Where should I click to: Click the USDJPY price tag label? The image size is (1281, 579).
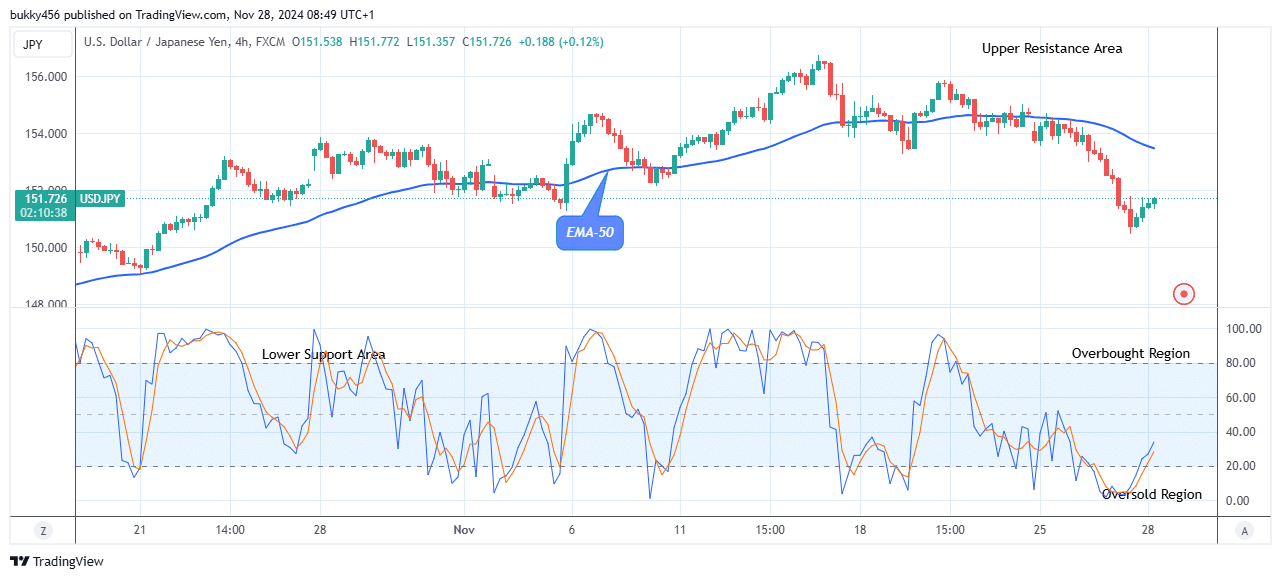[100, 199]
